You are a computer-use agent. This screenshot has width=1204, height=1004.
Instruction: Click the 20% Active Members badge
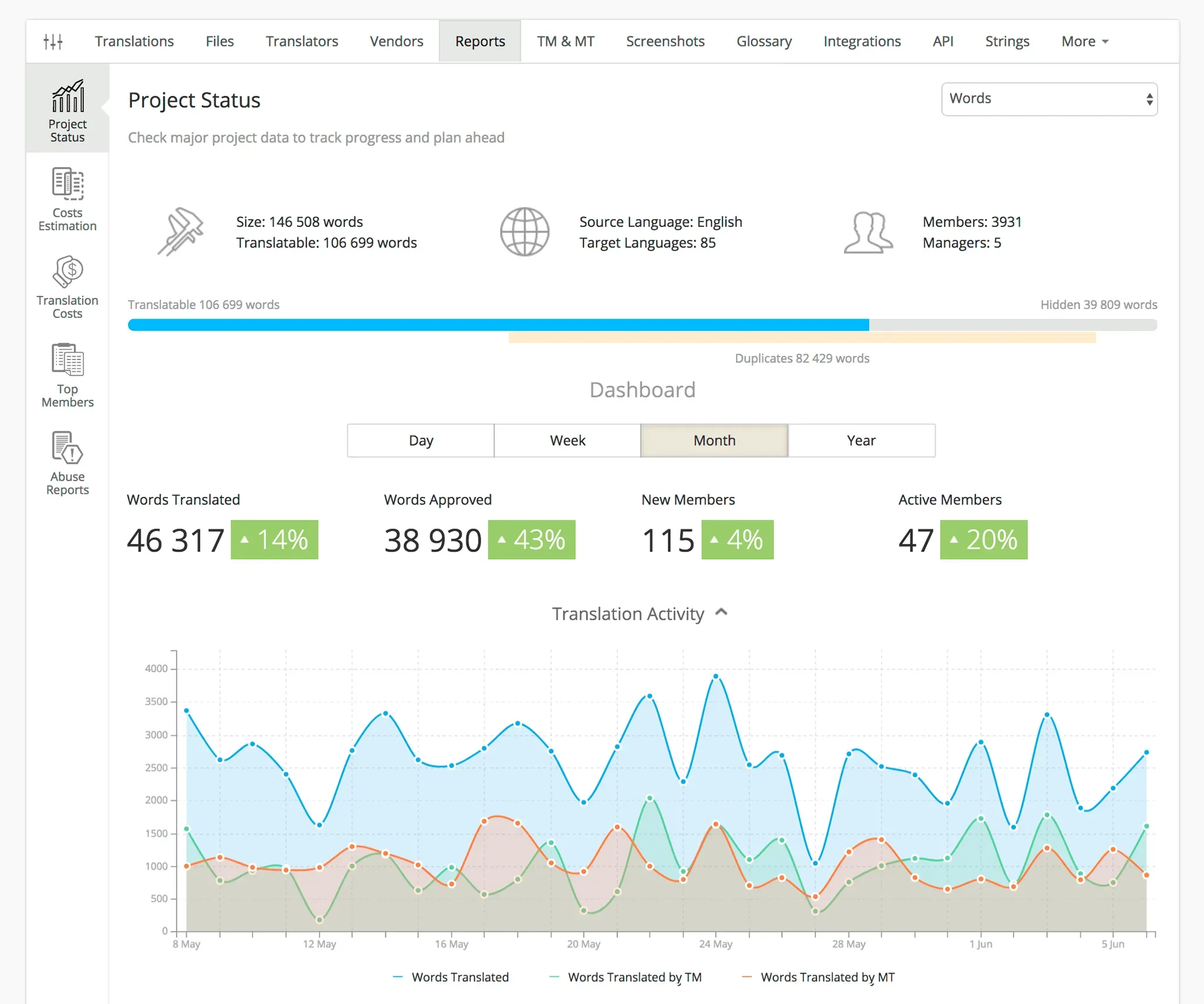pyautogui.click(x=984, y=540)
